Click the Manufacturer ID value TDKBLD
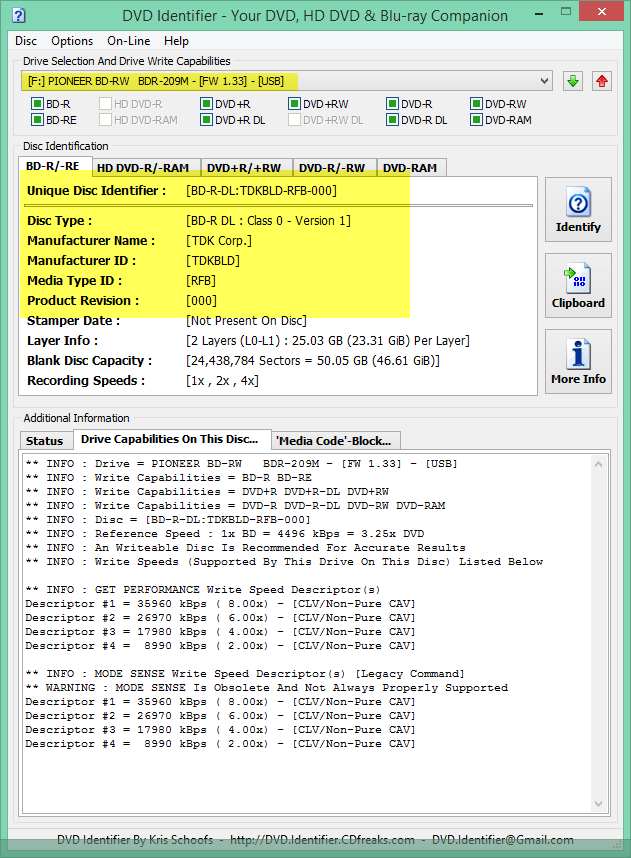Viewport: 631px width, 858px height. (213, 260)
